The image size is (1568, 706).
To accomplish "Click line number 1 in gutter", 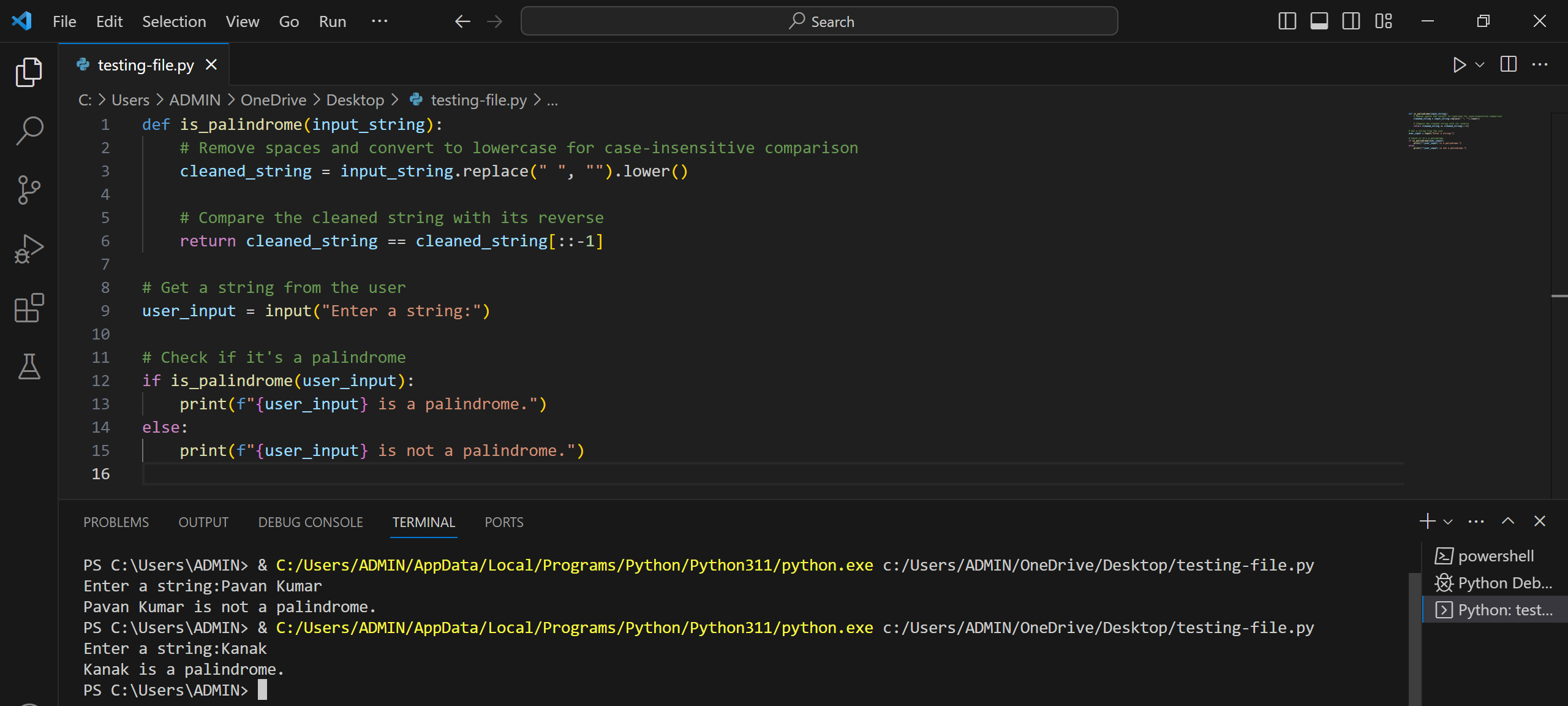I will coord(105,124).
